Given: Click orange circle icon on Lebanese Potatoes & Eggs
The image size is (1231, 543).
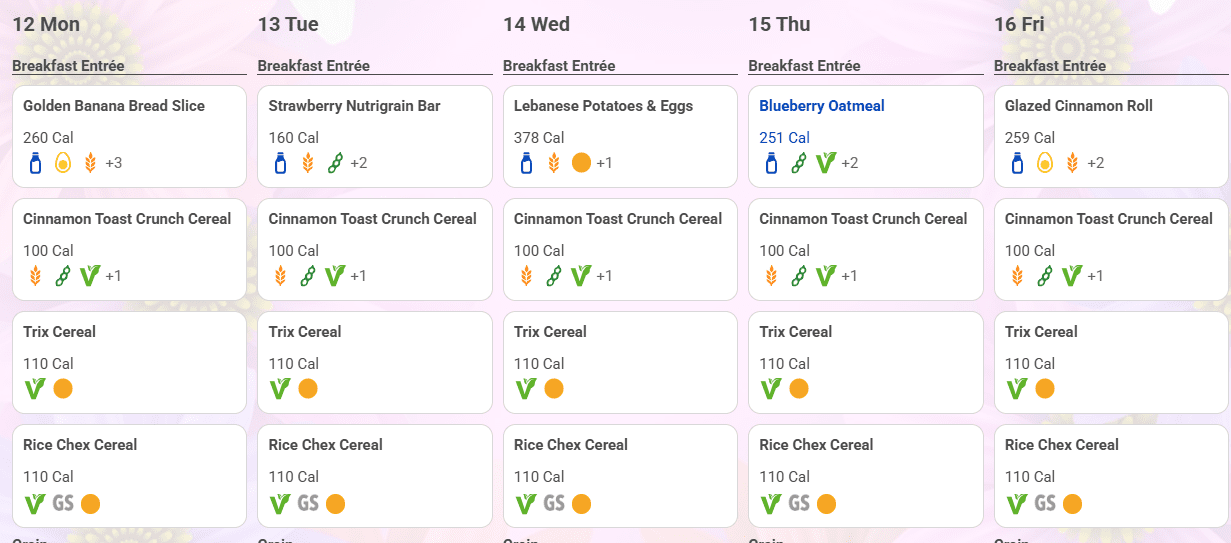Looking at the screenshot, I should click(x=581, y=163).
